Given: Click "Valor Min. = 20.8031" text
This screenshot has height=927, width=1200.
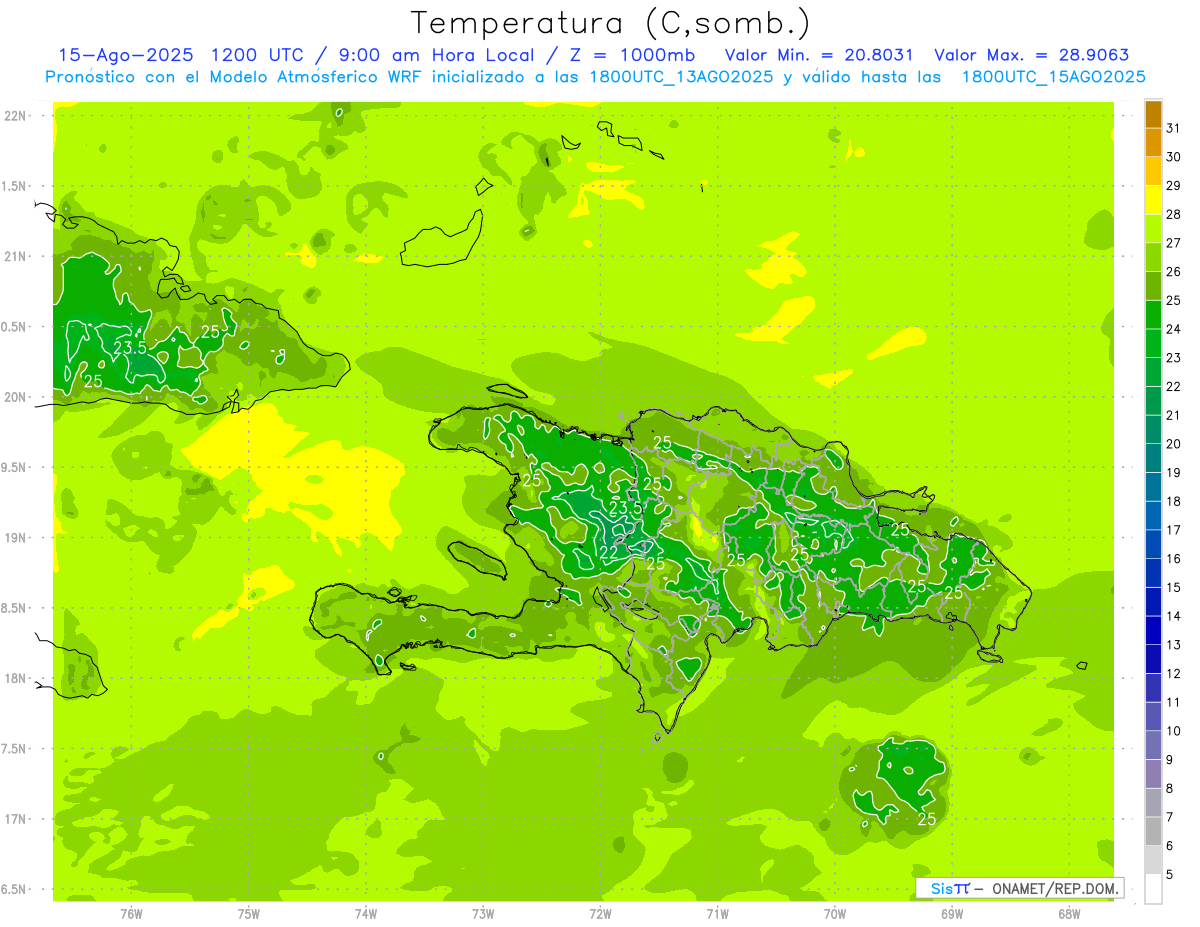Looking at the screenshot, I should tap(819, 55).
